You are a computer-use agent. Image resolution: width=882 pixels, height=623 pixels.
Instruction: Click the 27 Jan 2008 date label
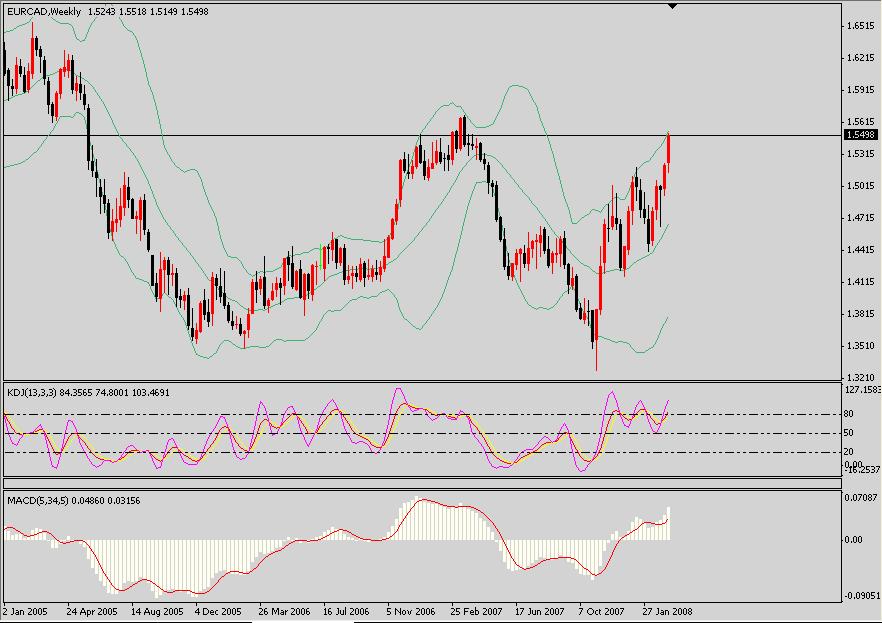pos(668,612)
